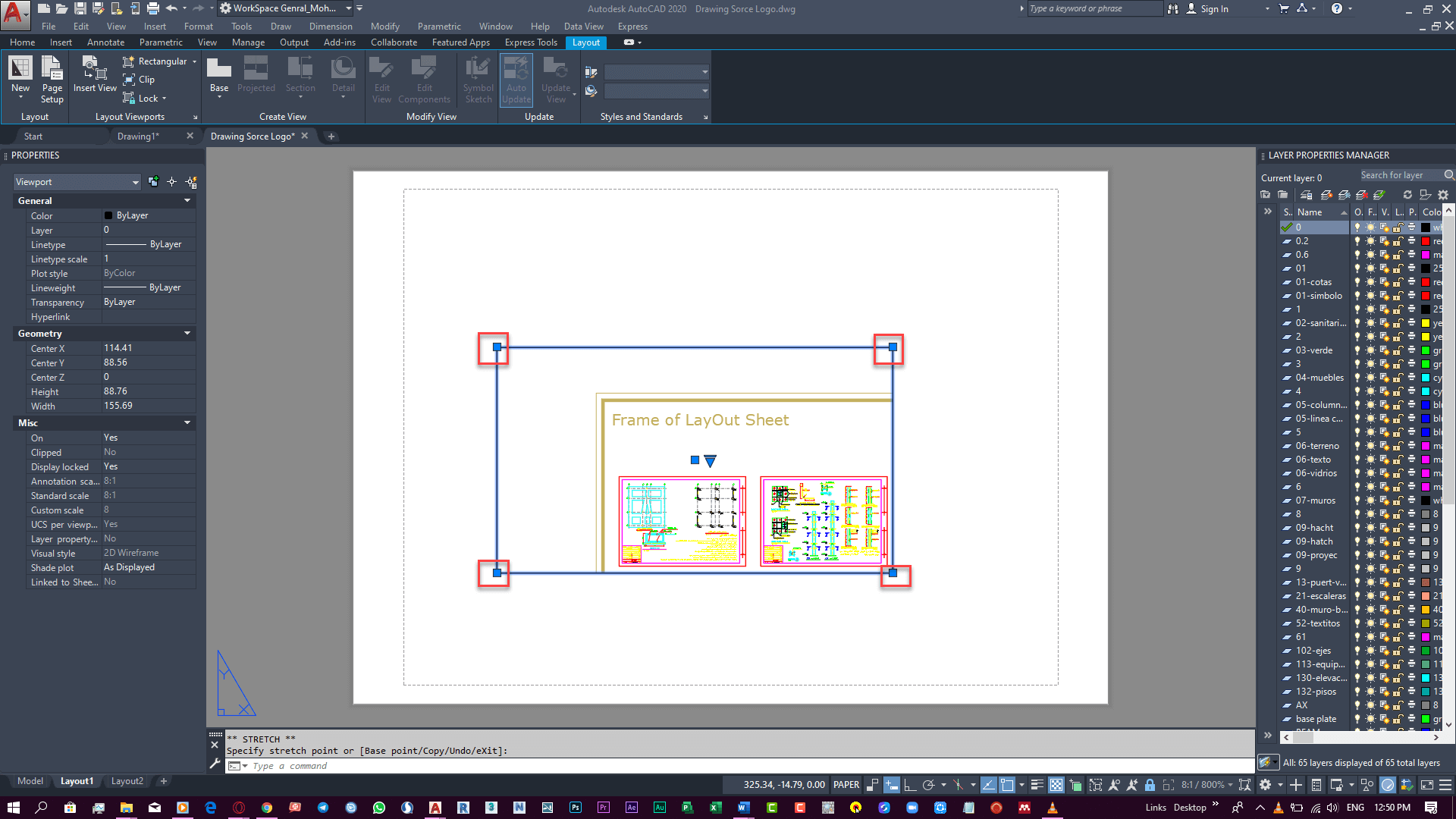Viewport: 1456px width, 819px height.
Task: Select the Clip viewport tool
Action: [x=143, y=79]
